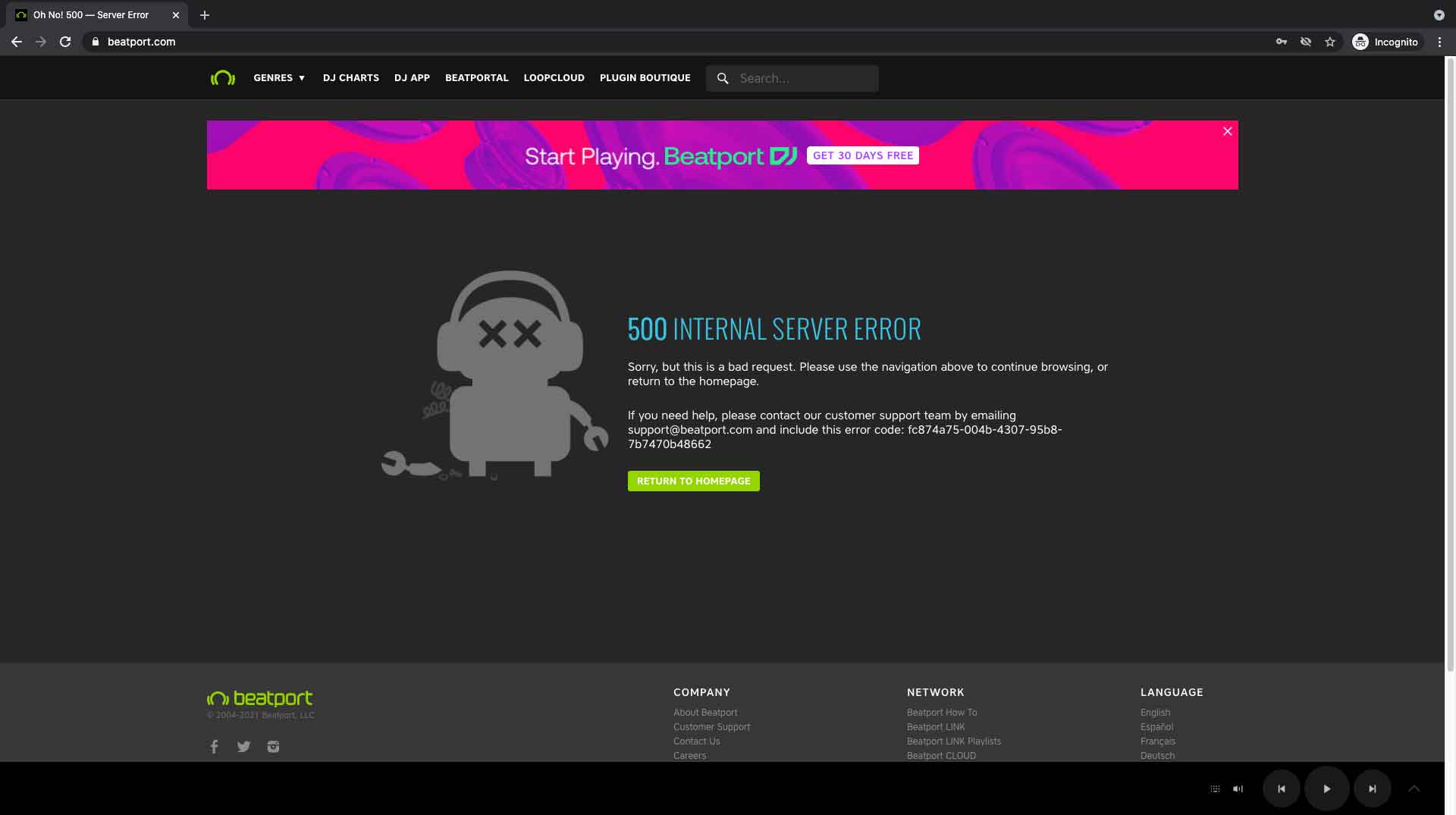The image size is (1456, 815).
Task: Open the player queue list icon
Action: point(1215,788)
